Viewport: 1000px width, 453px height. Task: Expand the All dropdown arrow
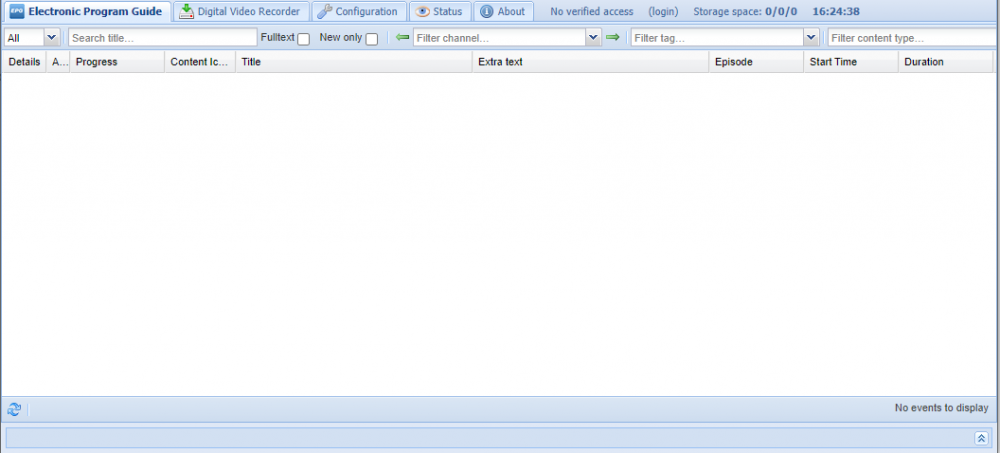click(52, 38)
